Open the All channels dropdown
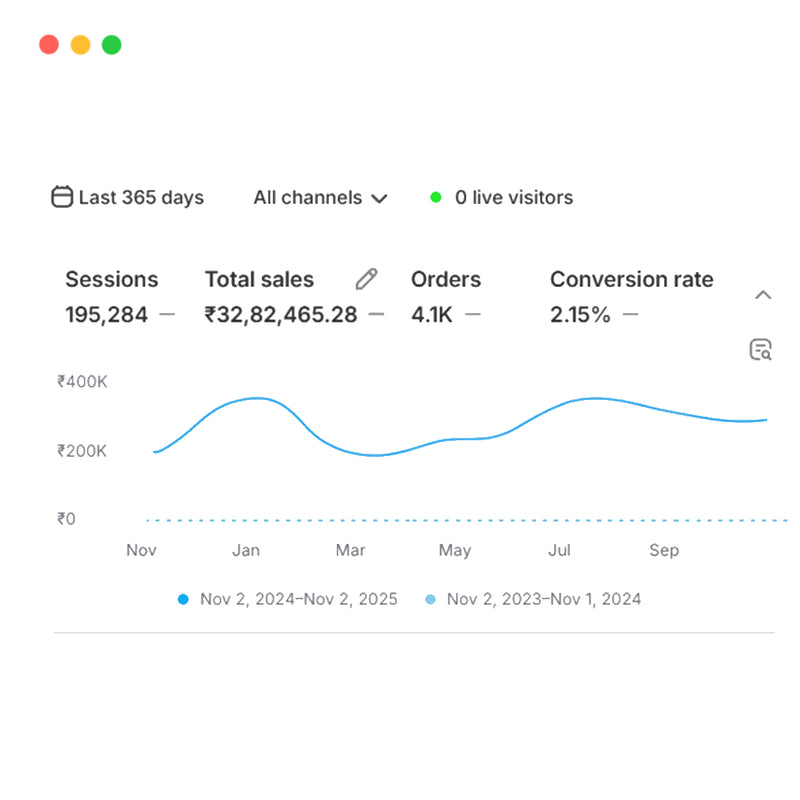Viewport: 800px width, 800px height. 320,197
